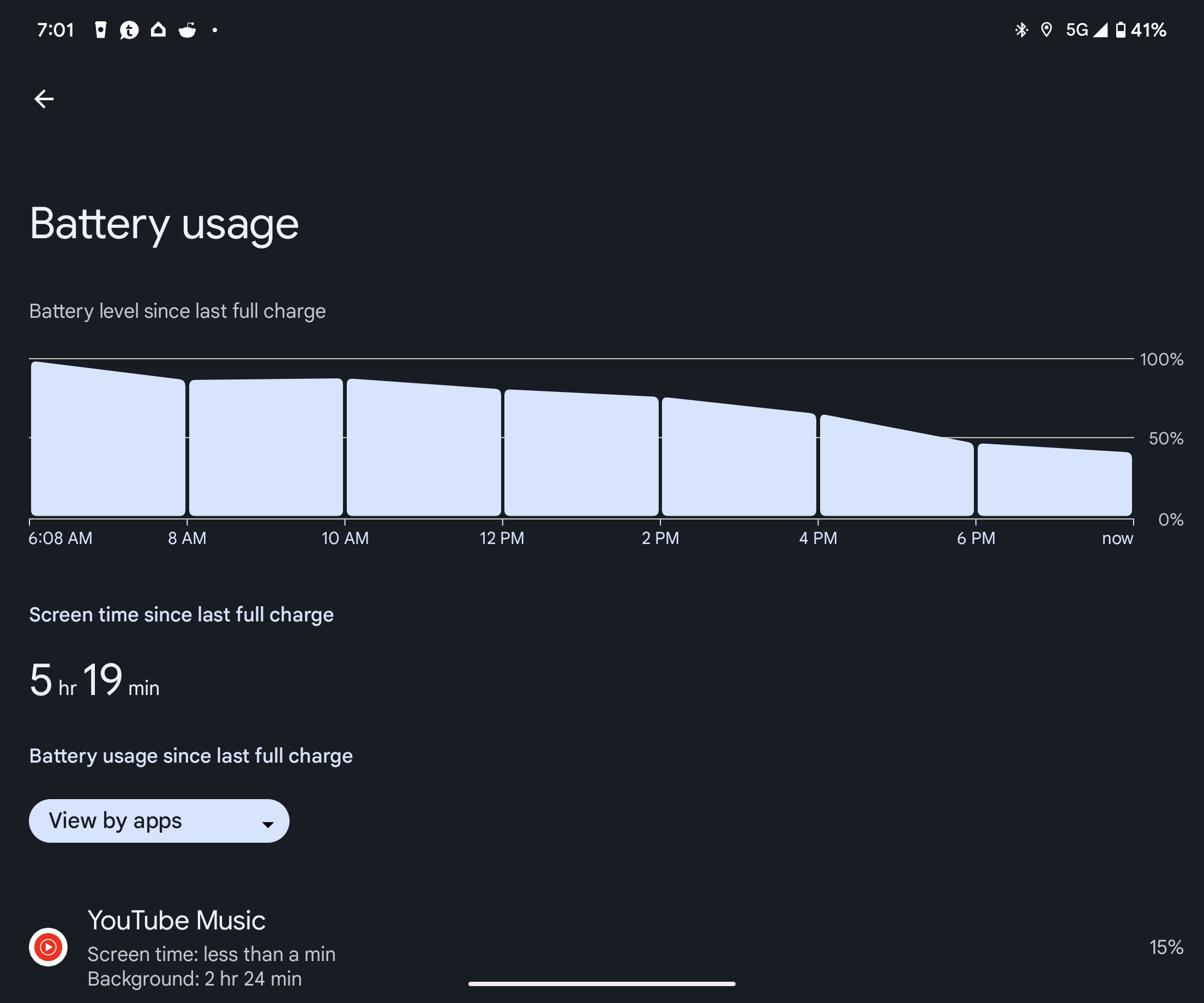The height and width of the screenshot is (1003, 1204).
Task: Tap the 5G signal strength icon
Action: click(1100, 30)
